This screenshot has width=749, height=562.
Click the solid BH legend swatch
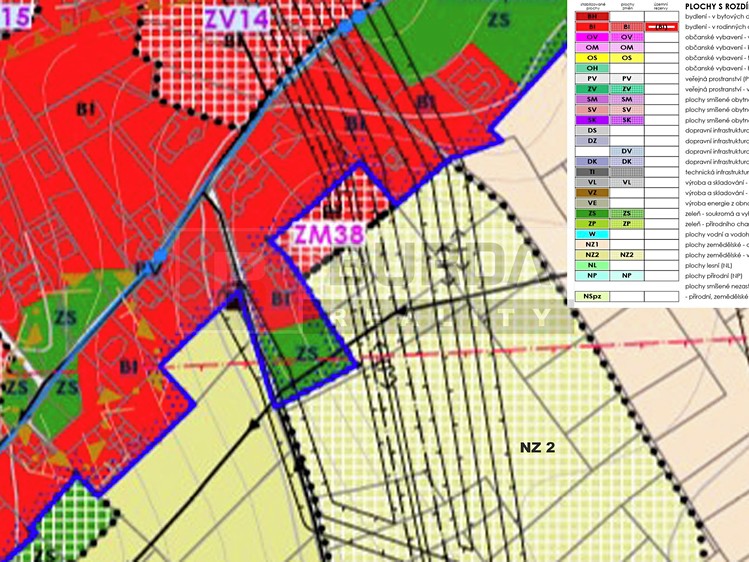[592, 17]
